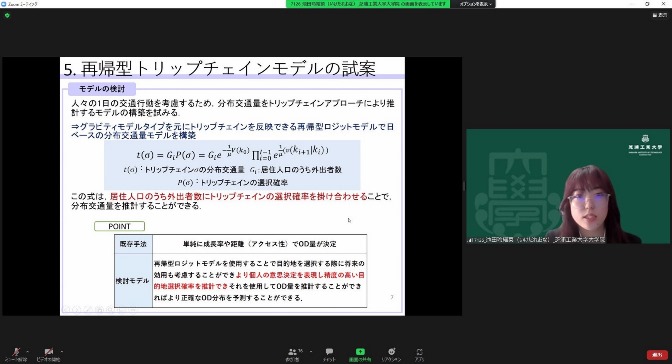Click the speaker's name label
This screenshot has height=364, width=672.
point(537,240)
